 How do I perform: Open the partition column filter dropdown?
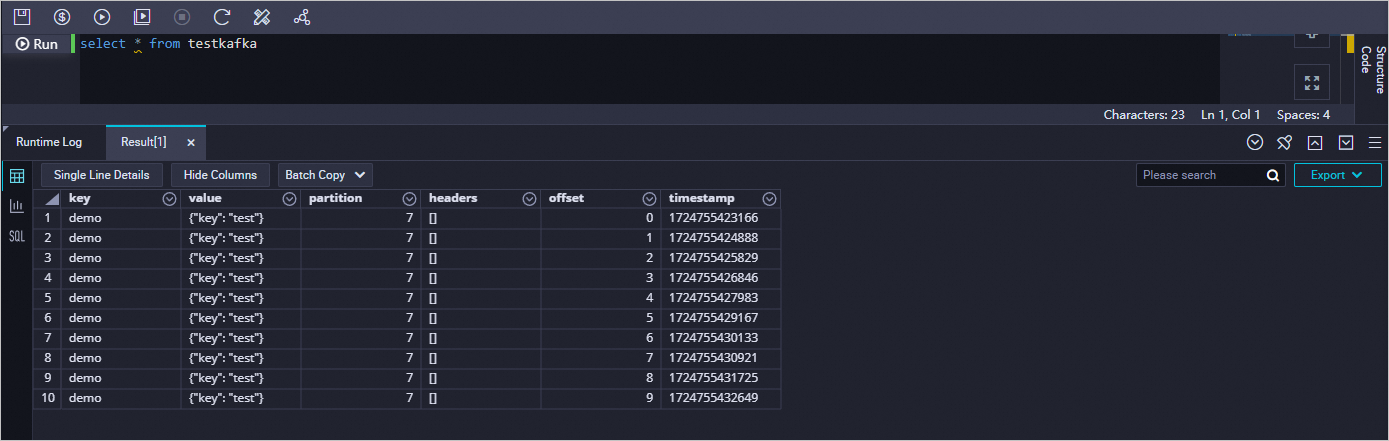(409, 198)
